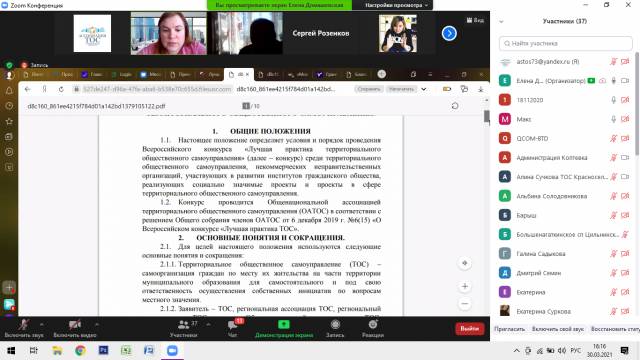The width and height of the screenshot is (640, 360).
Task: Expand the dropdown arrow after Напечатать
Action: [424, 89]
